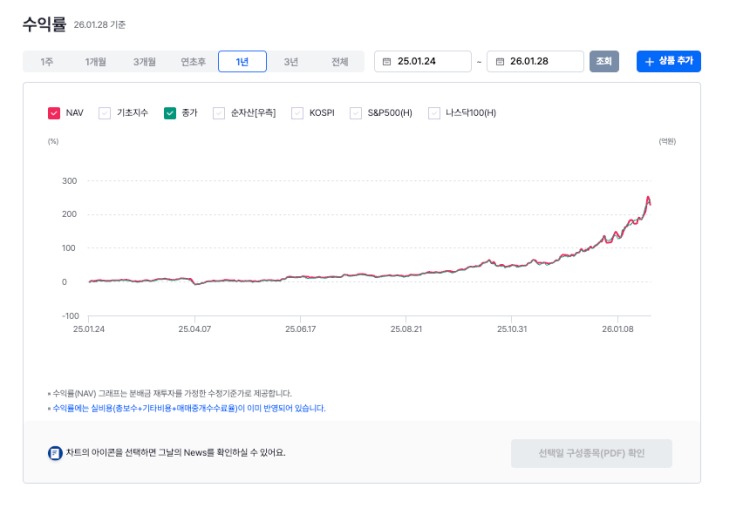Click the start date field 25.01.24
The image size is (743, 515).
[423, 61]
